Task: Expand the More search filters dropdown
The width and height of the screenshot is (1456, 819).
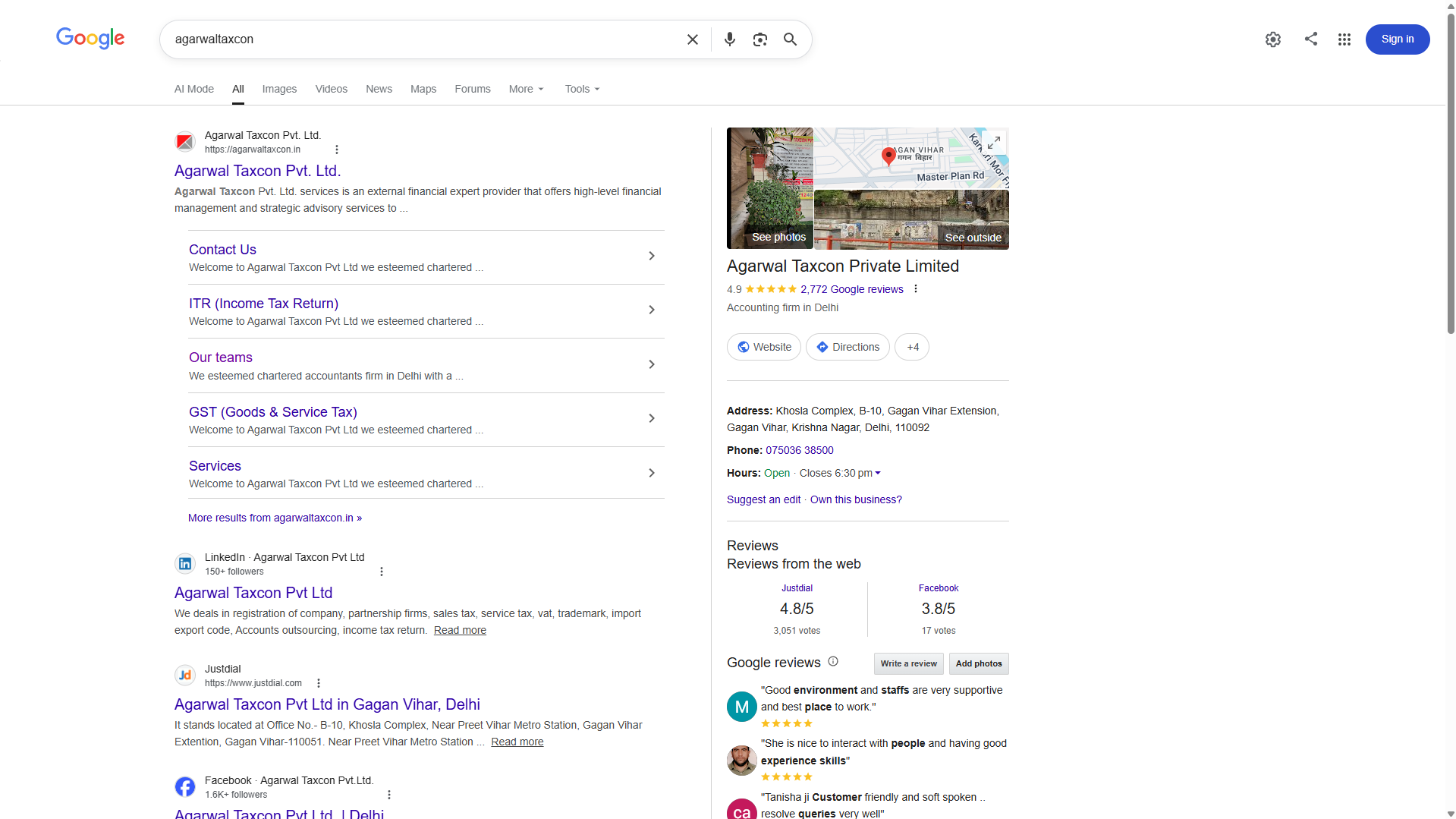Action: point(526,89)
